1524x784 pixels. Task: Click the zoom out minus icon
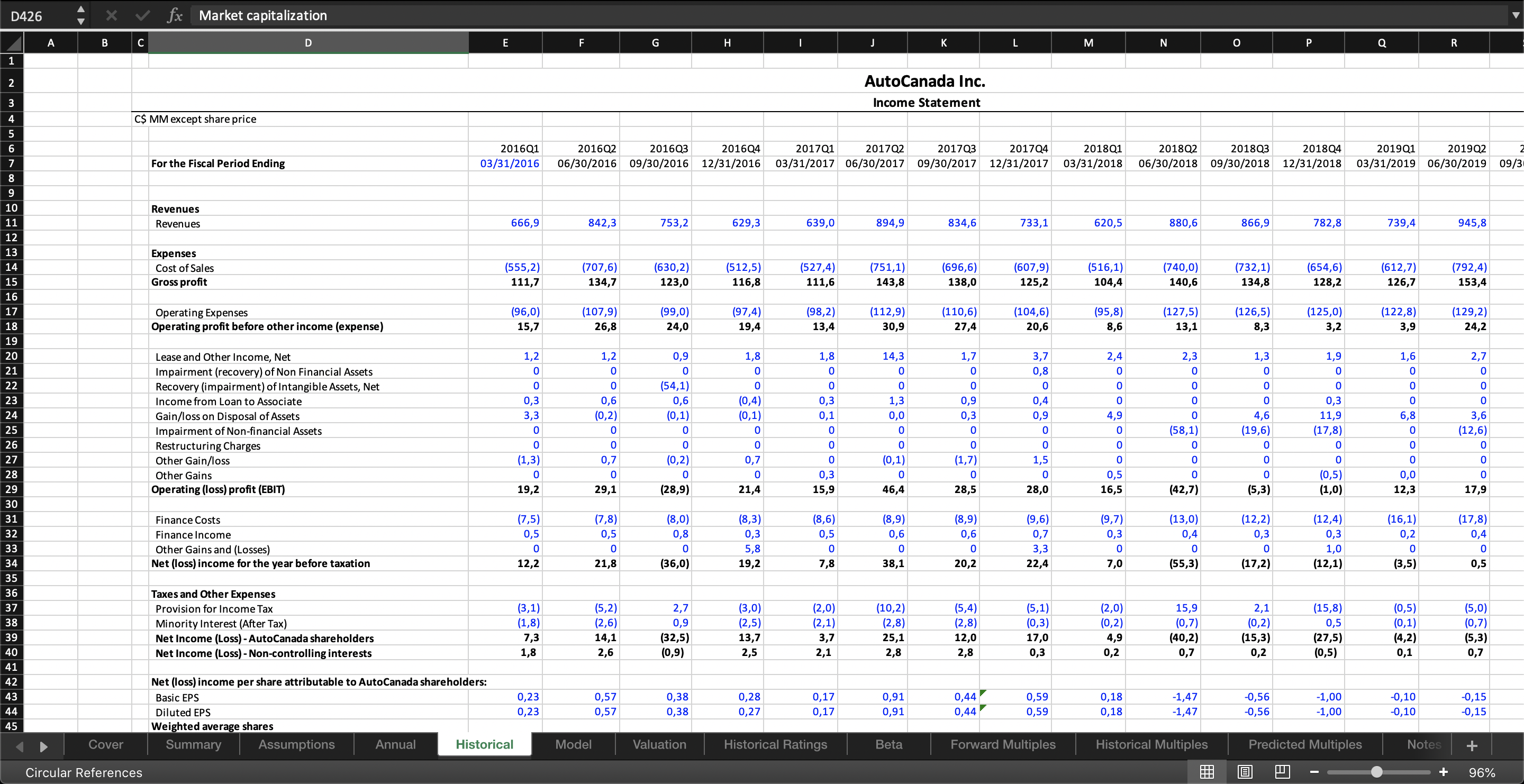click(x=1314, y=772)
